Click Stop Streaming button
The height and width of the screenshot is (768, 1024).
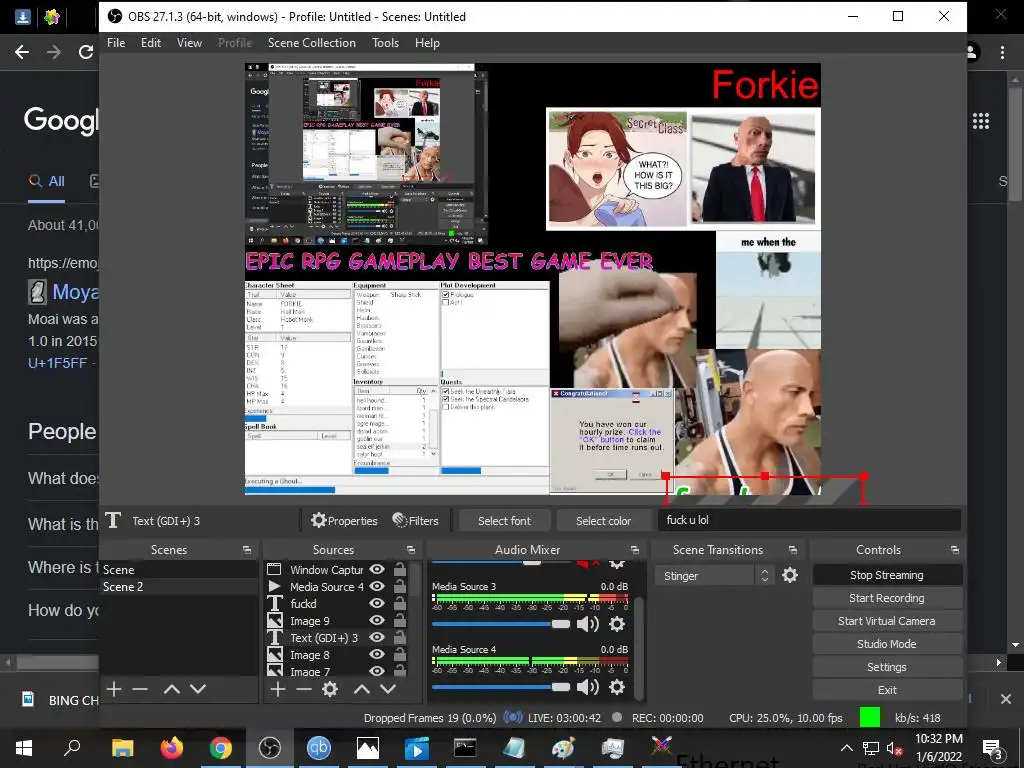[x=887, y=575]
